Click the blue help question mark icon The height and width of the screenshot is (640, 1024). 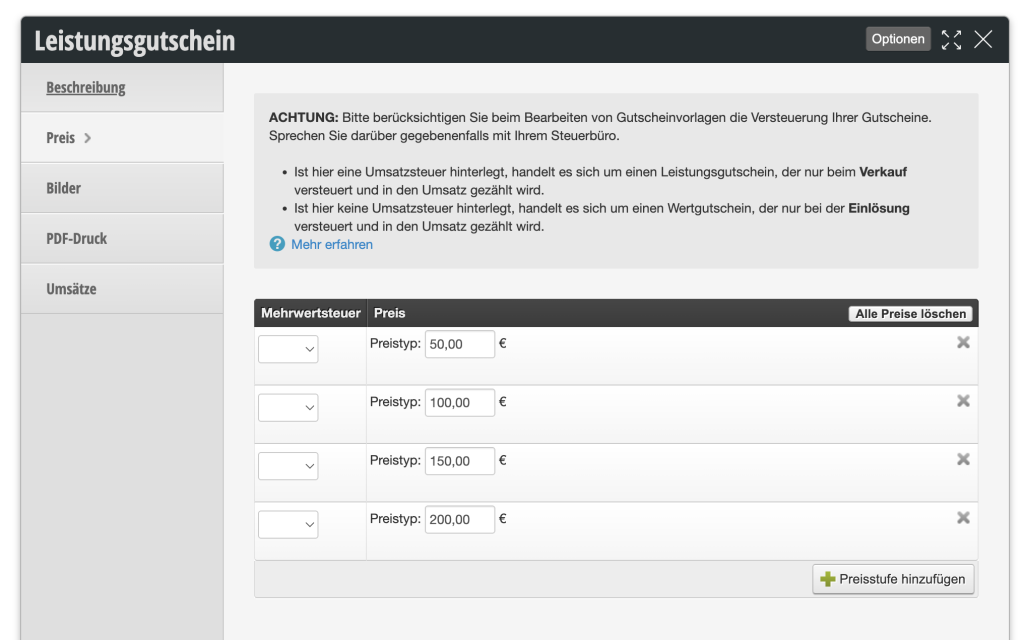[277, 244]
